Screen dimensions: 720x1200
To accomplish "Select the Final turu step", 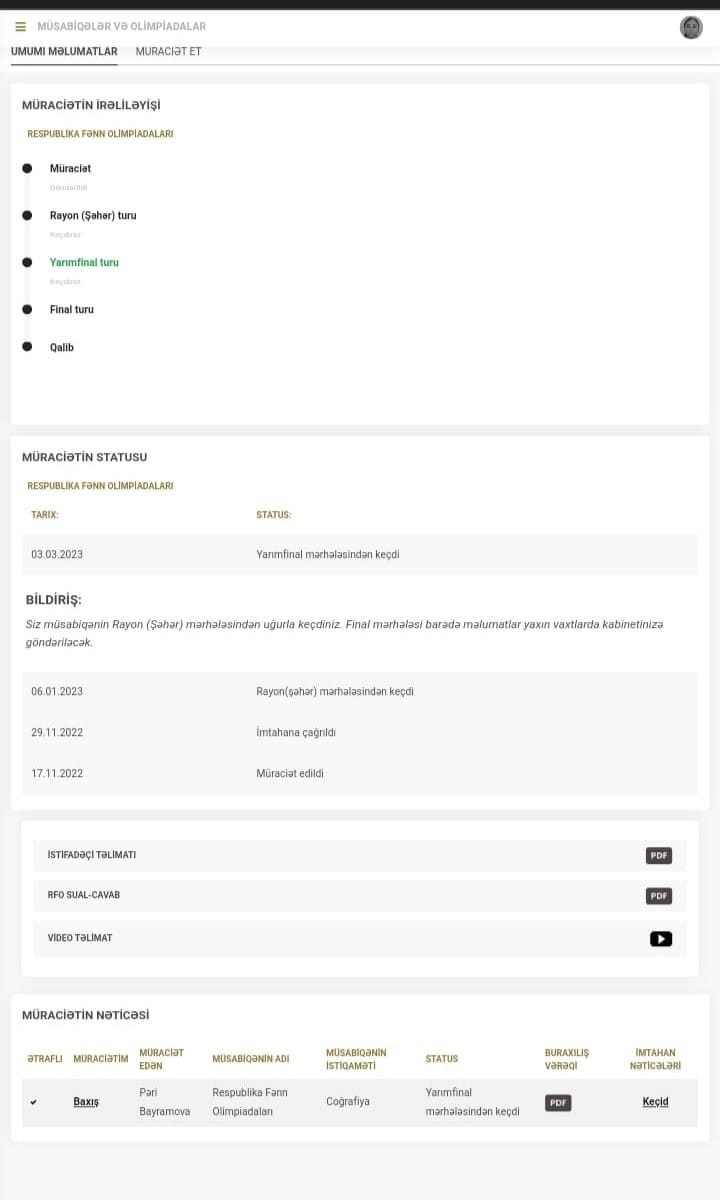I will tap(72, 309).
